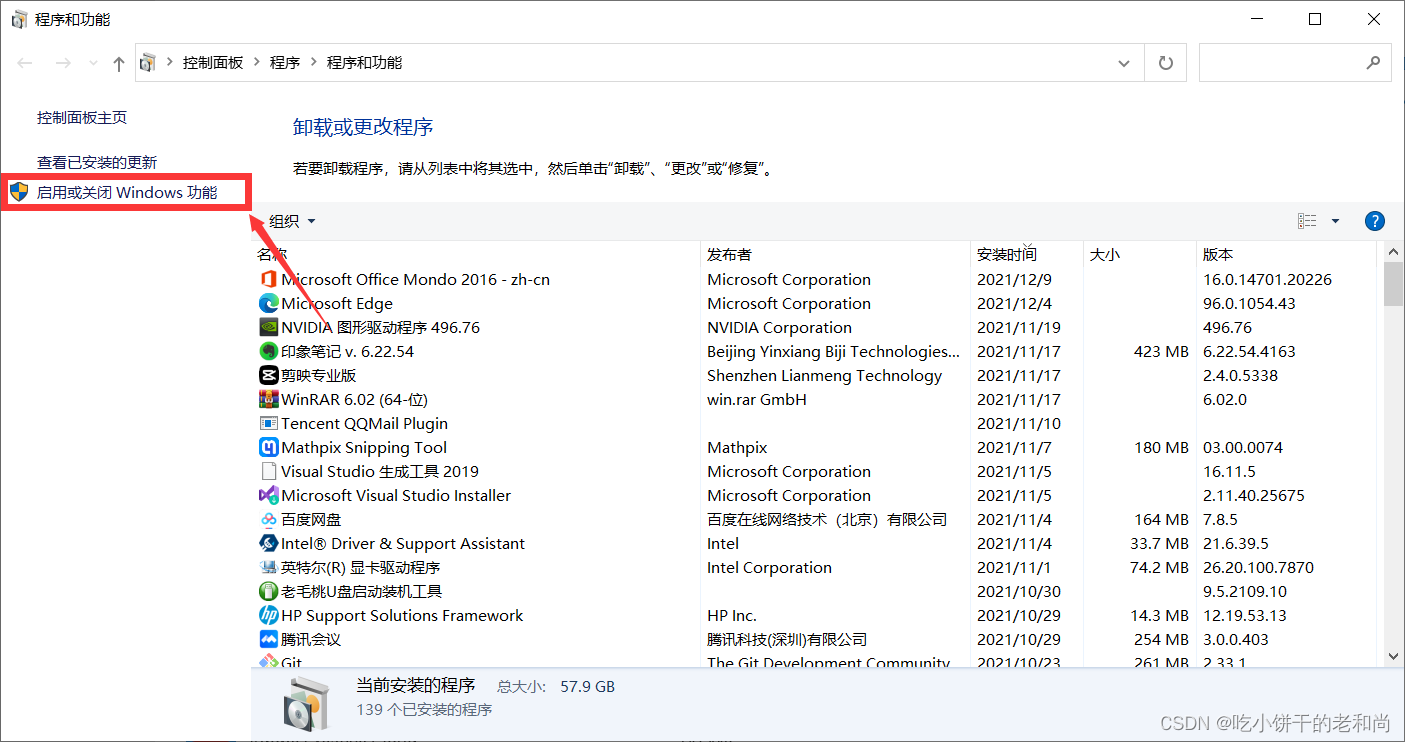Viewport: 1405px width, 742px height.
Task: Go up one level with up arrow
Action: coord(119,63)
